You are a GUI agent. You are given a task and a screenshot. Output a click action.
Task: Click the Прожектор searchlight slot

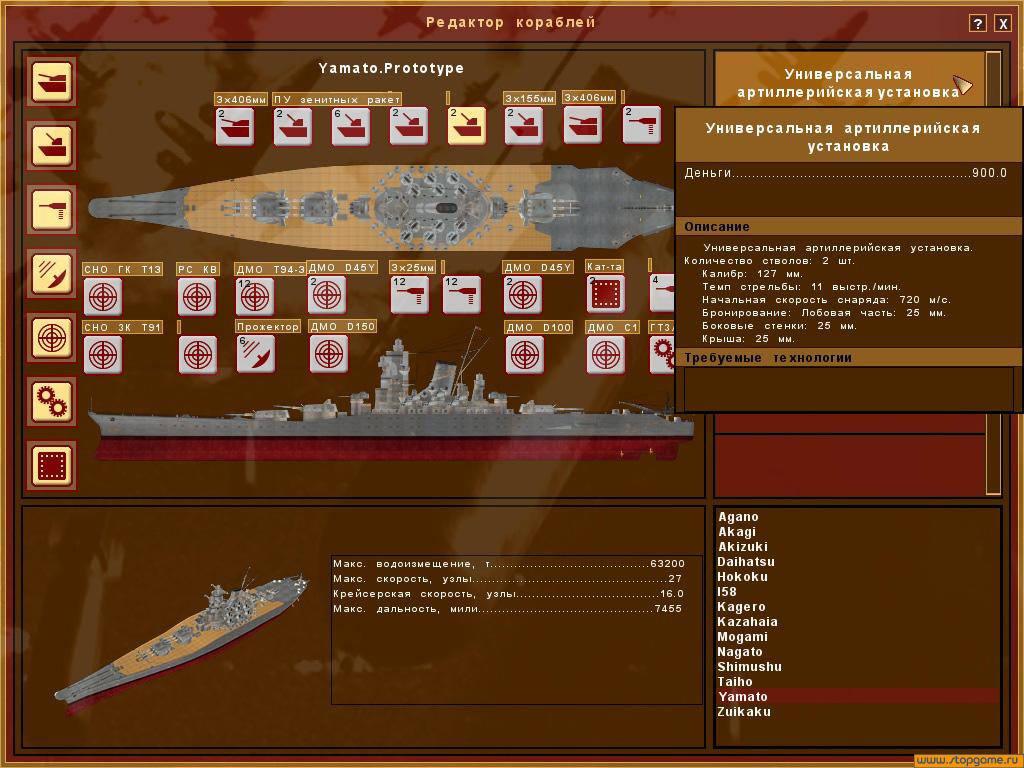(x=255, y=354)
